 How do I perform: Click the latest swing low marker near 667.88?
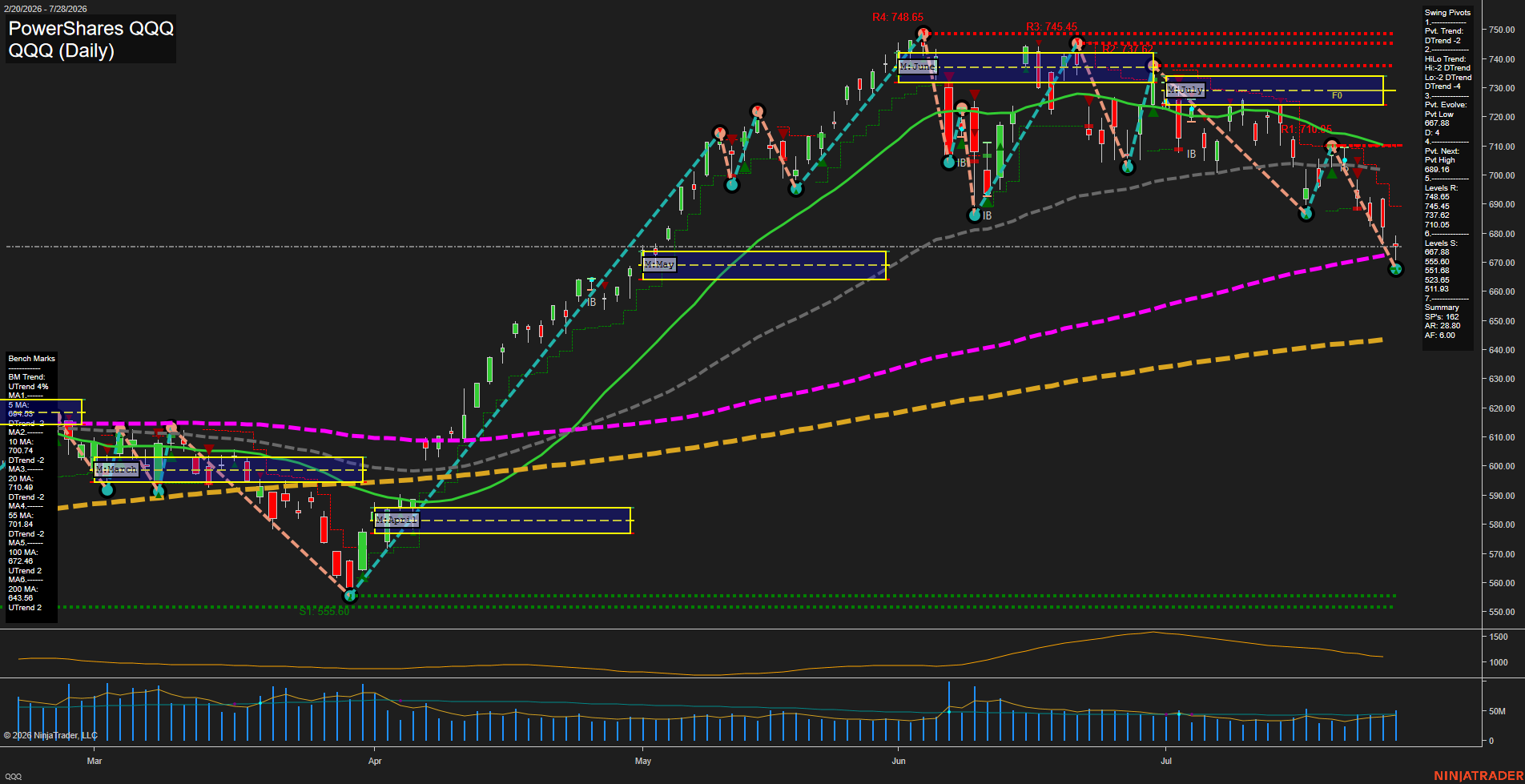1396,270
